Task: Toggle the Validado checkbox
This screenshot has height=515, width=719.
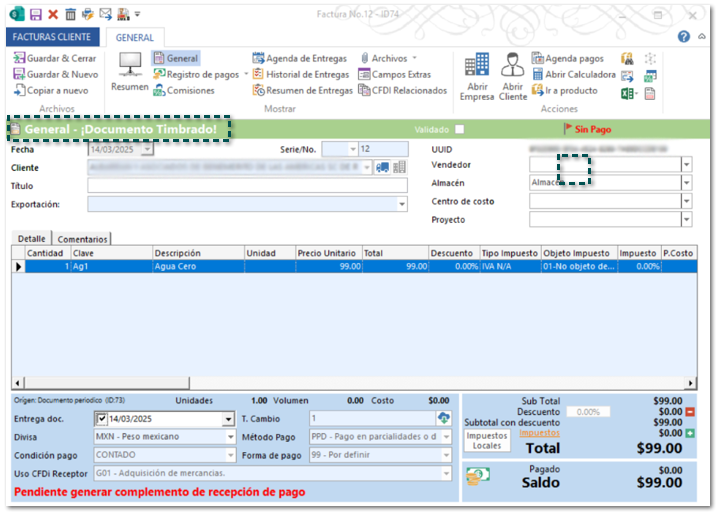Action: pos(459,129)
